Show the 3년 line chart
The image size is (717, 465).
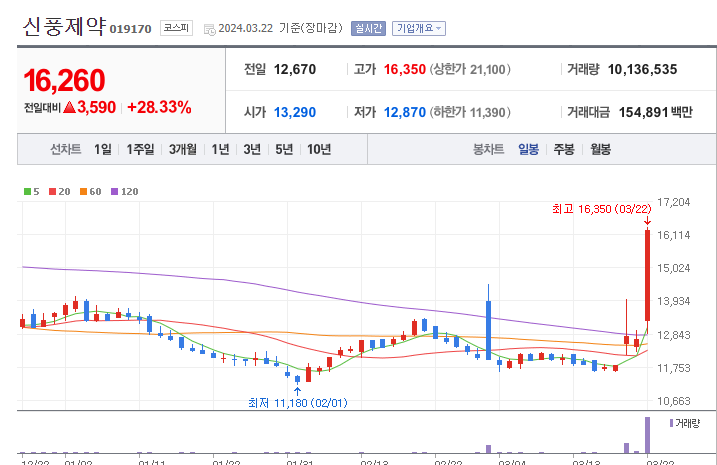tap(252, 149)
